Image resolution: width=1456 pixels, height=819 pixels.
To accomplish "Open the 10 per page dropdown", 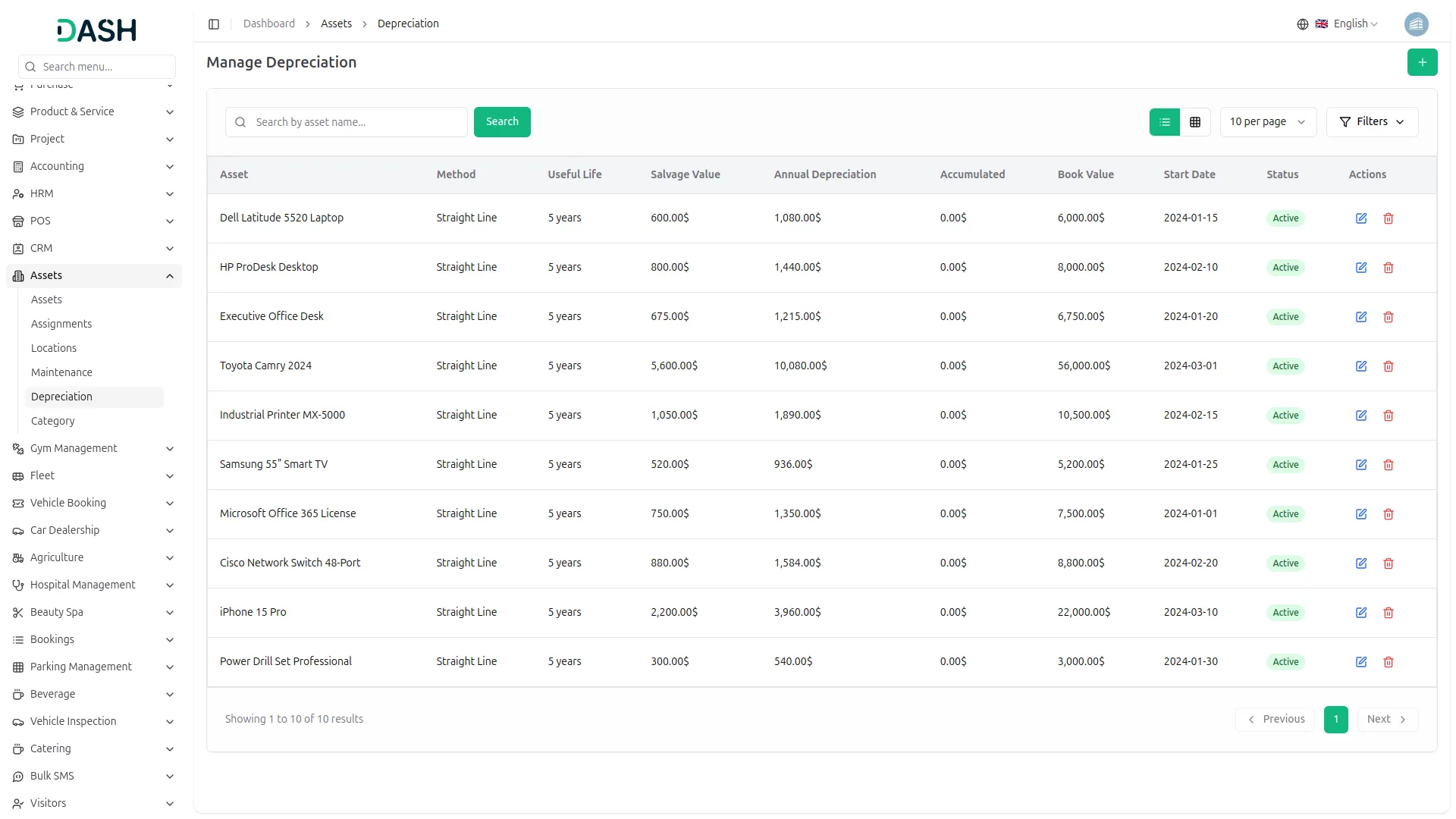I will pos(1267,121).
